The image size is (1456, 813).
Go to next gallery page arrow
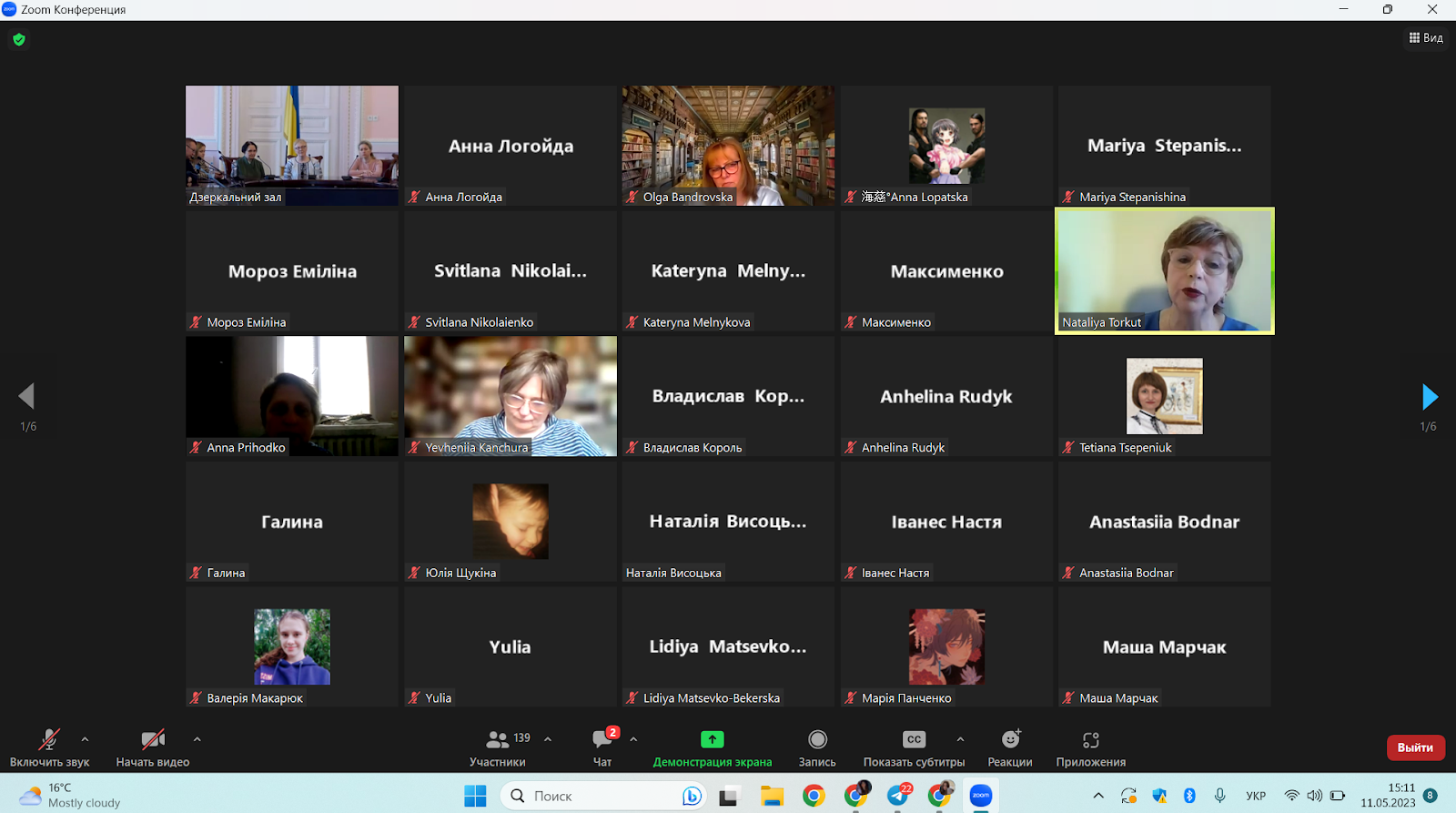point(1430,397)
